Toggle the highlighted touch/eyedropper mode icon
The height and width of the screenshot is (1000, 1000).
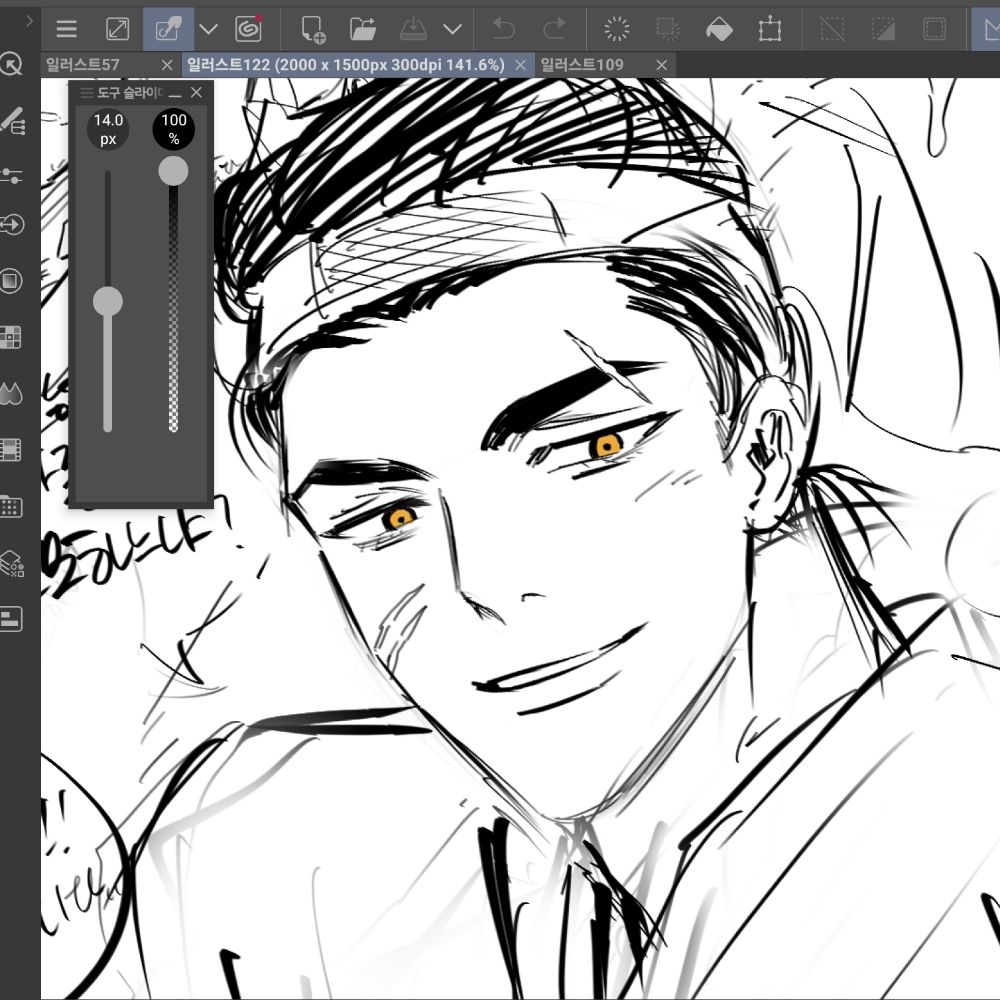[168, 29]
